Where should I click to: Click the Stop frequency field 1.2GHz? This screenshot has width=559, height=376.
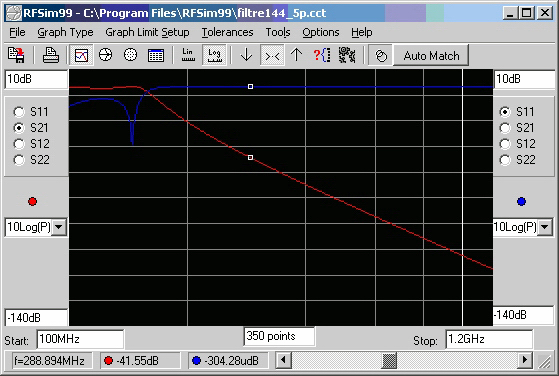coord(489,339)
